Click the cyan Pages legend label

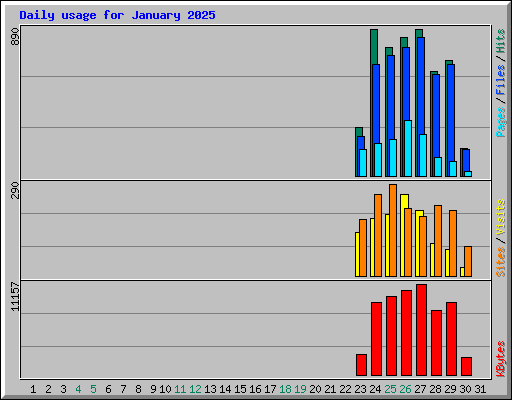501,122
